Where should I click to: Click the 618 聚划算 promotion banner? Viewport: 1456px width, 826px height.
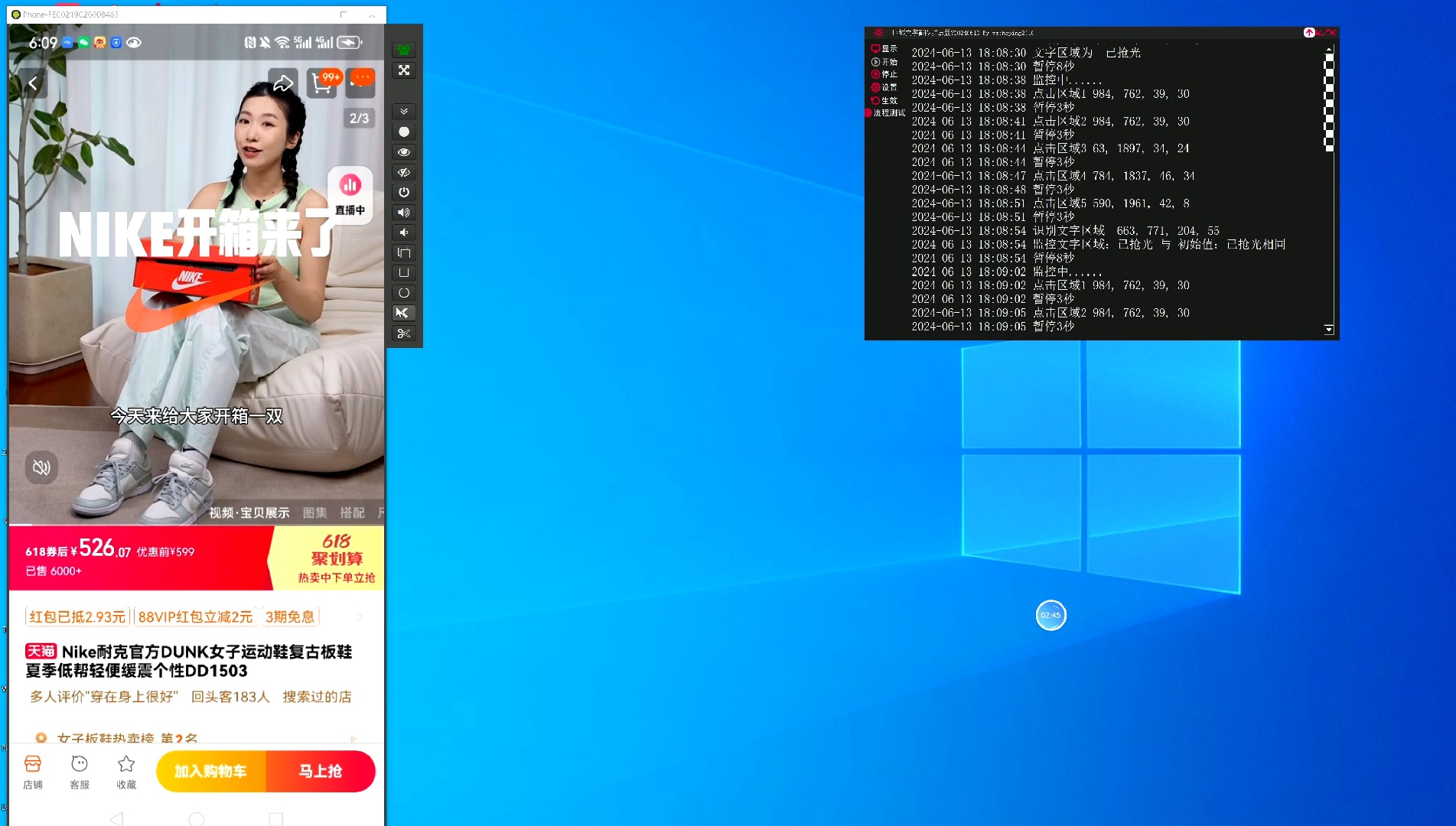coord(329,558)
